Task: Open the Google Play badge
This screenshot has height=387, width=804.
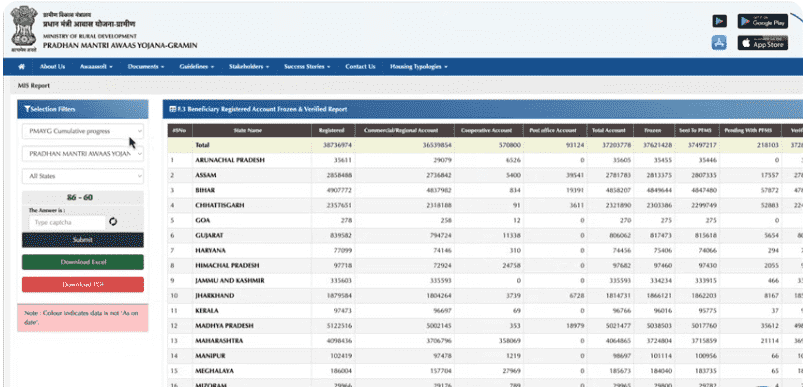Action: pyautogui.click(x=762, y=22)
